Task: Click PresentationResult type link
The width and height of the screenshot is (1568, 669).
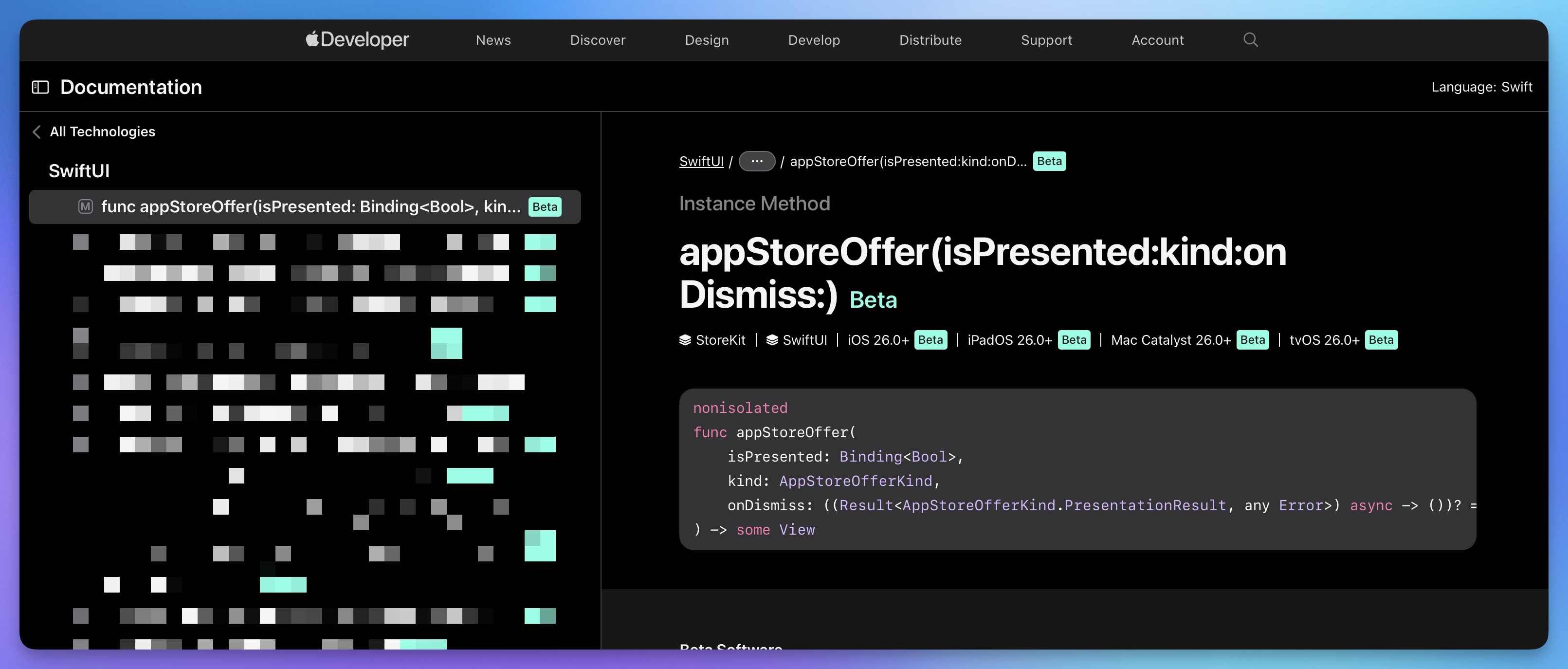Action: point(1145,505)
